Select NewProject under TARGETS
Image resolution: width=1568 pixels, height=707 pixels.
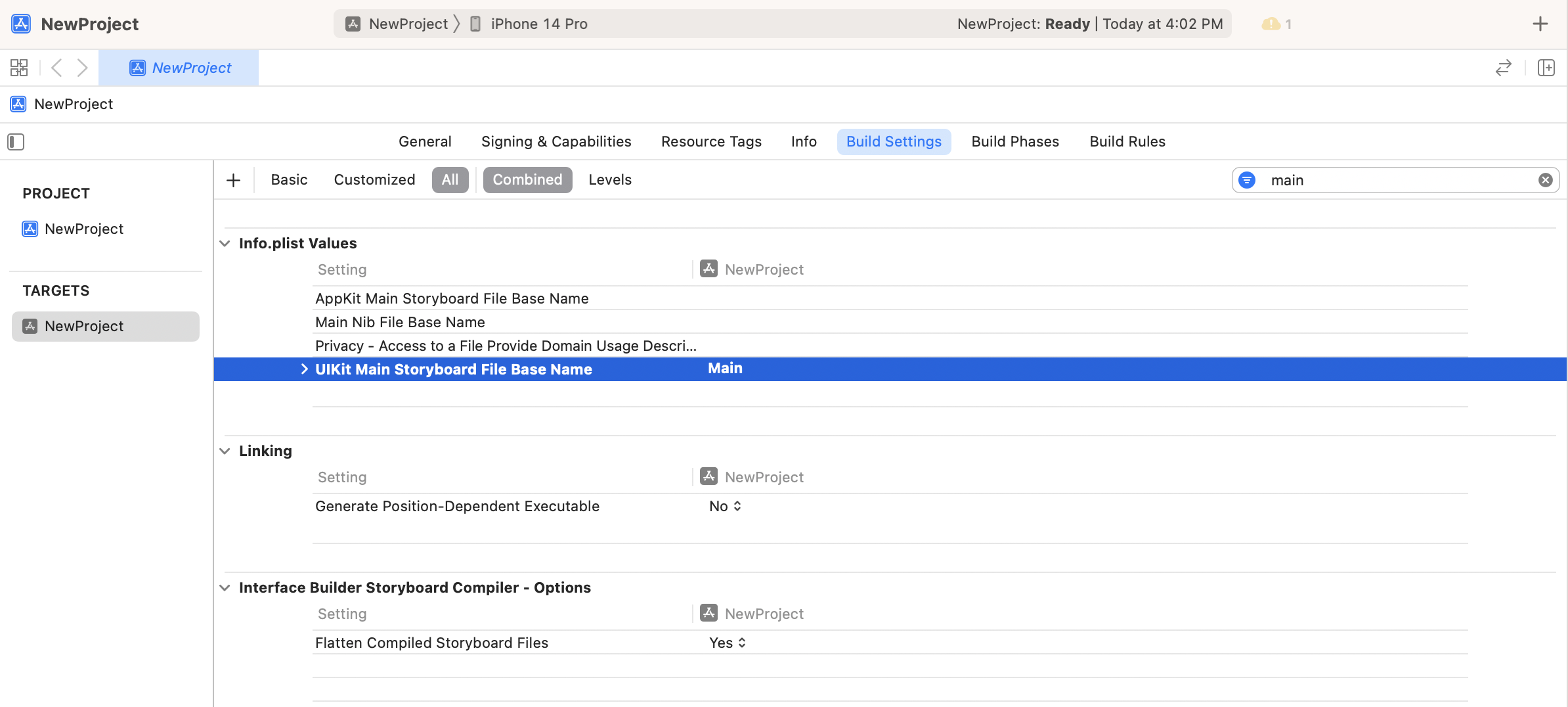click(x=105, y=327)
